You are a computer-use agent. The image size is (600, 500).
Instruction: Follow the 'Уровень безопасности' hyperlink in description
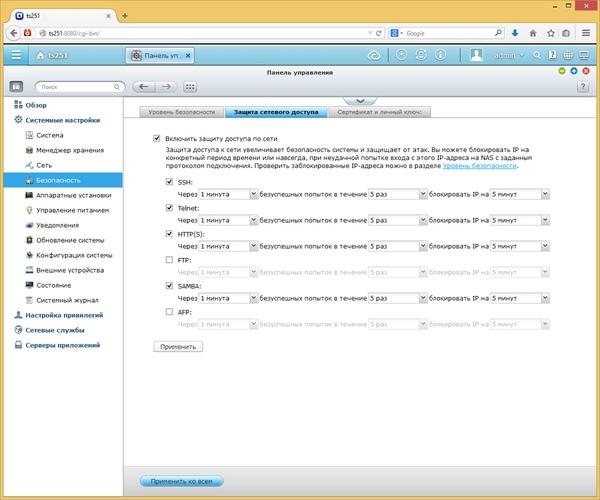click(x=479, y=166)
